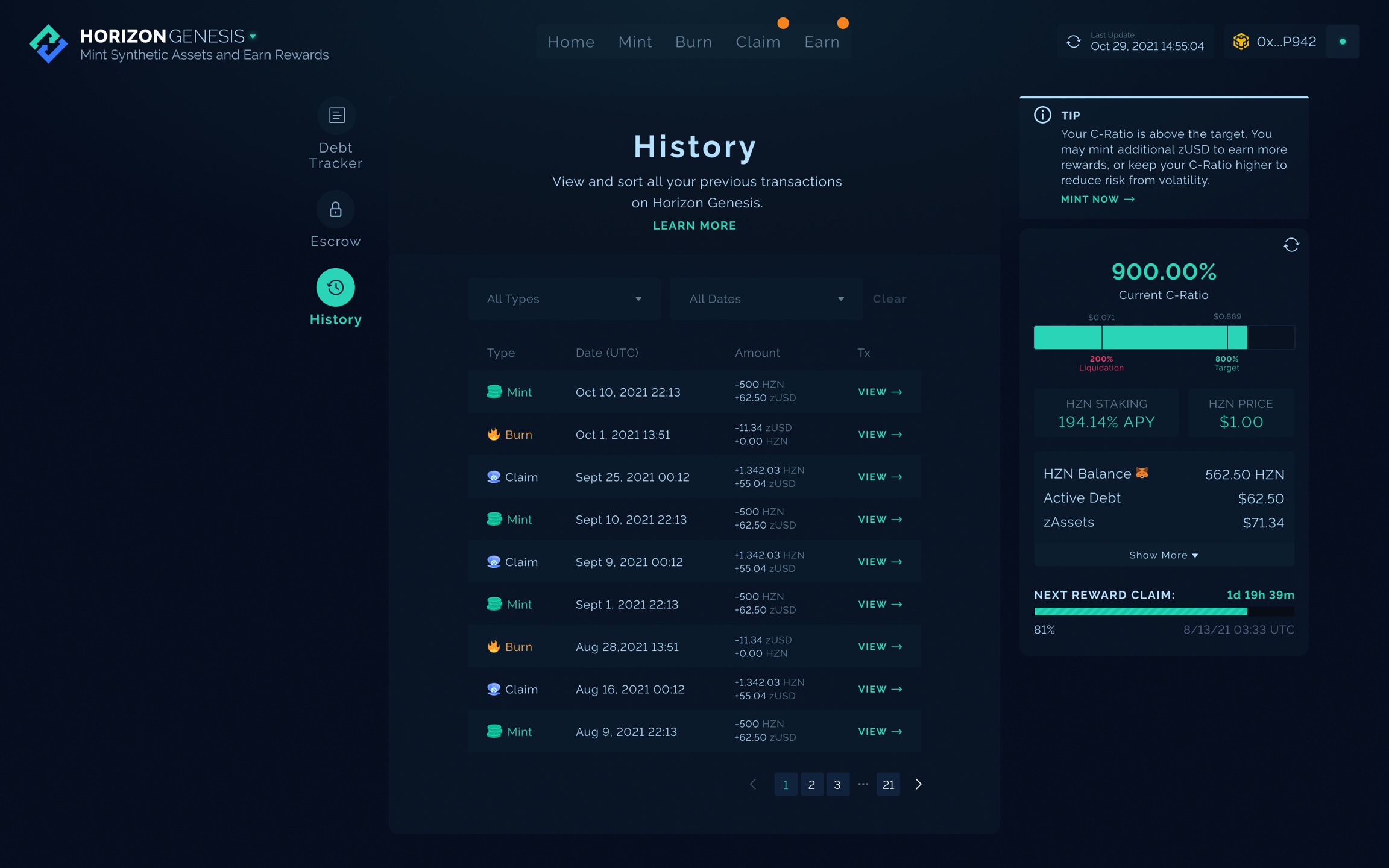Refresh the C-Ratio panel
Viewport: 1389px width, 868px height.
[1291, 245]
